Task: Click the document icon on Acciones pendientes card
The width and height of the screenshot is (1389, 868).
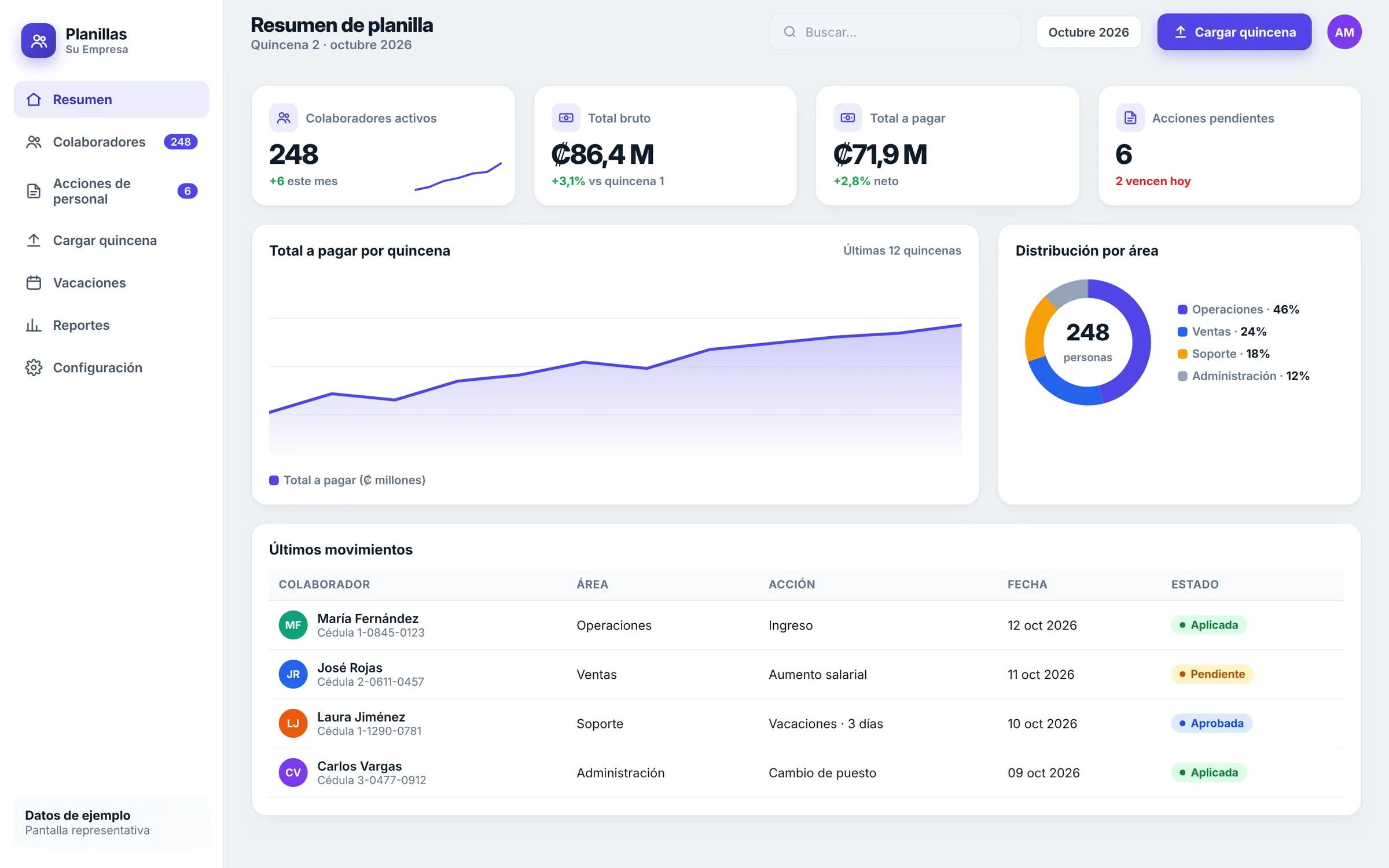Action: click(1130, 118)
